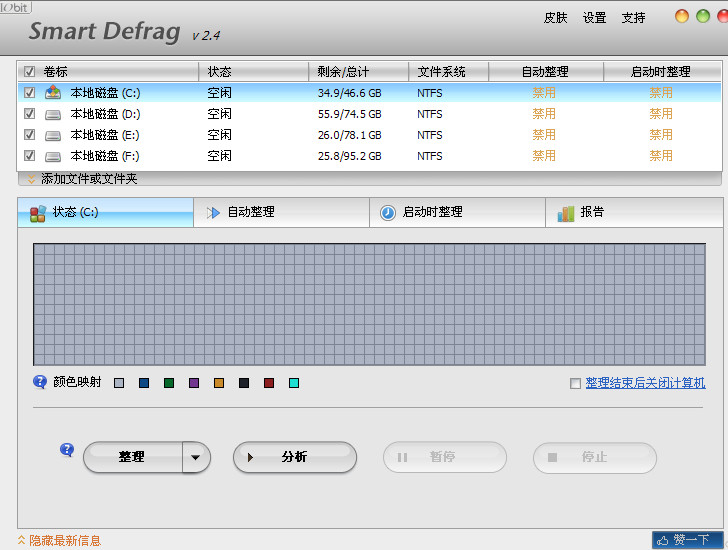Open the 报告 tab
This screenshot has height=550, width=728.
(634, 213)
